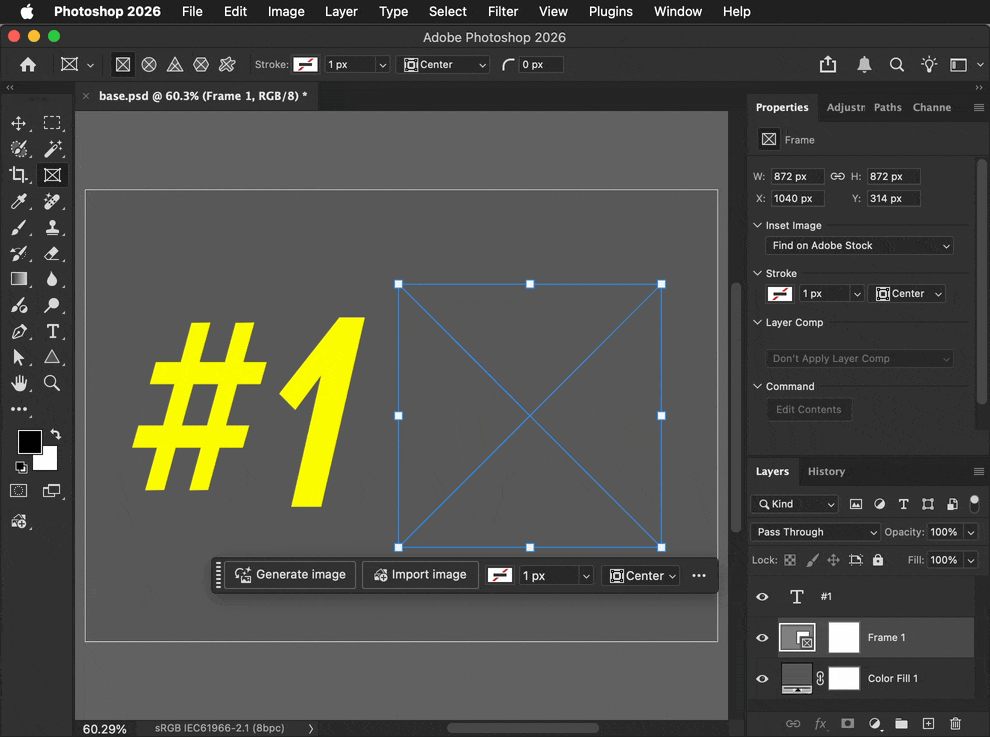Click the Generate image button

[x=290, y=575]
